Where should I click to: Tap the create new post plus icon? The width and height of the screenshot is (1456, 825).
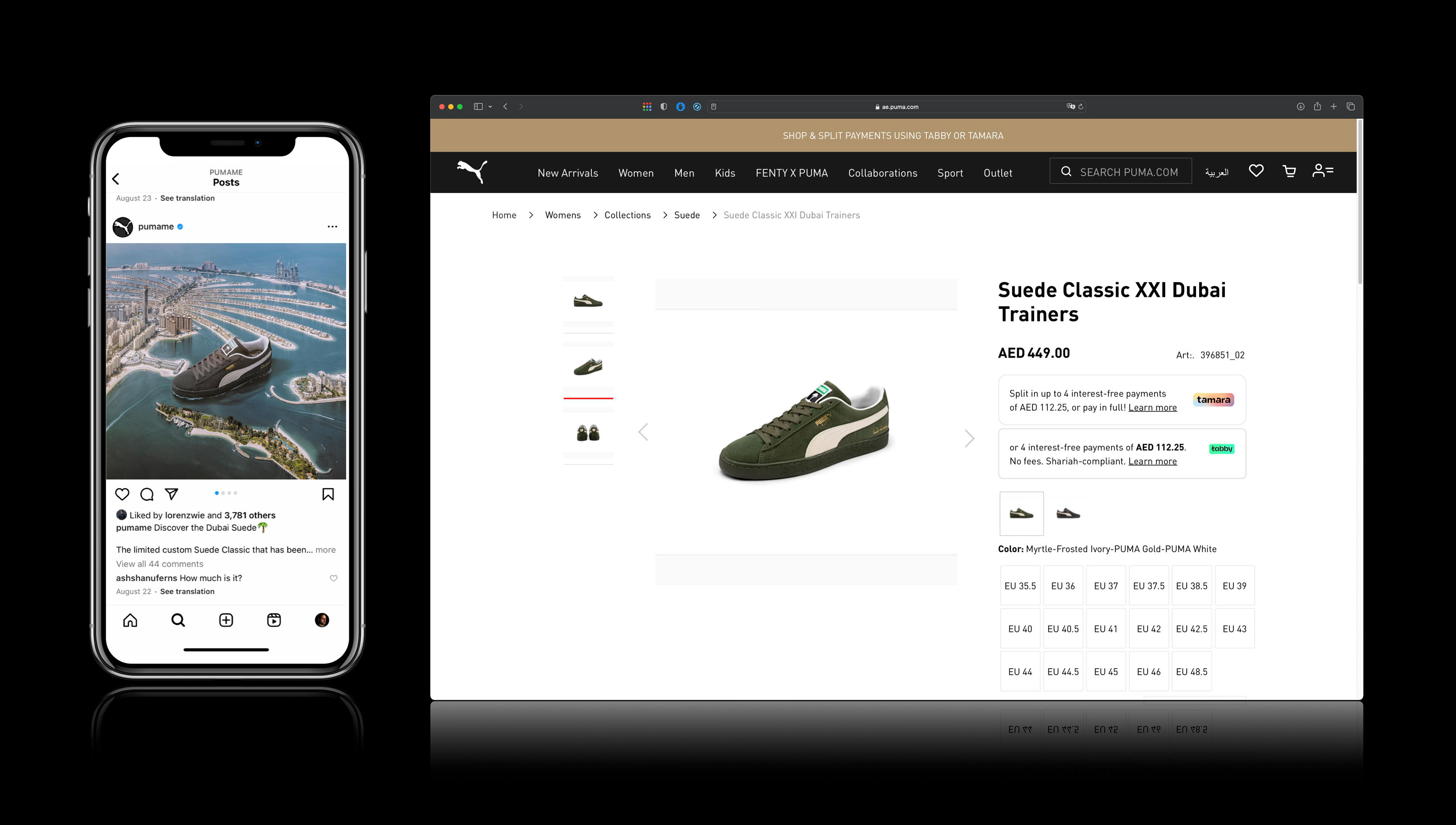coord(226,620)
